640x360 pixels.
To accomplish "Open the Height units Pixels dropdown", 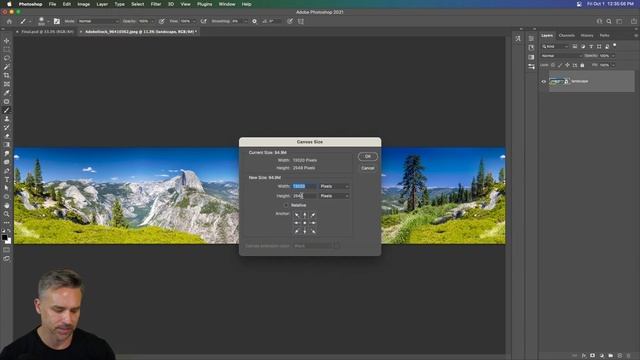I will click(334, 196).
